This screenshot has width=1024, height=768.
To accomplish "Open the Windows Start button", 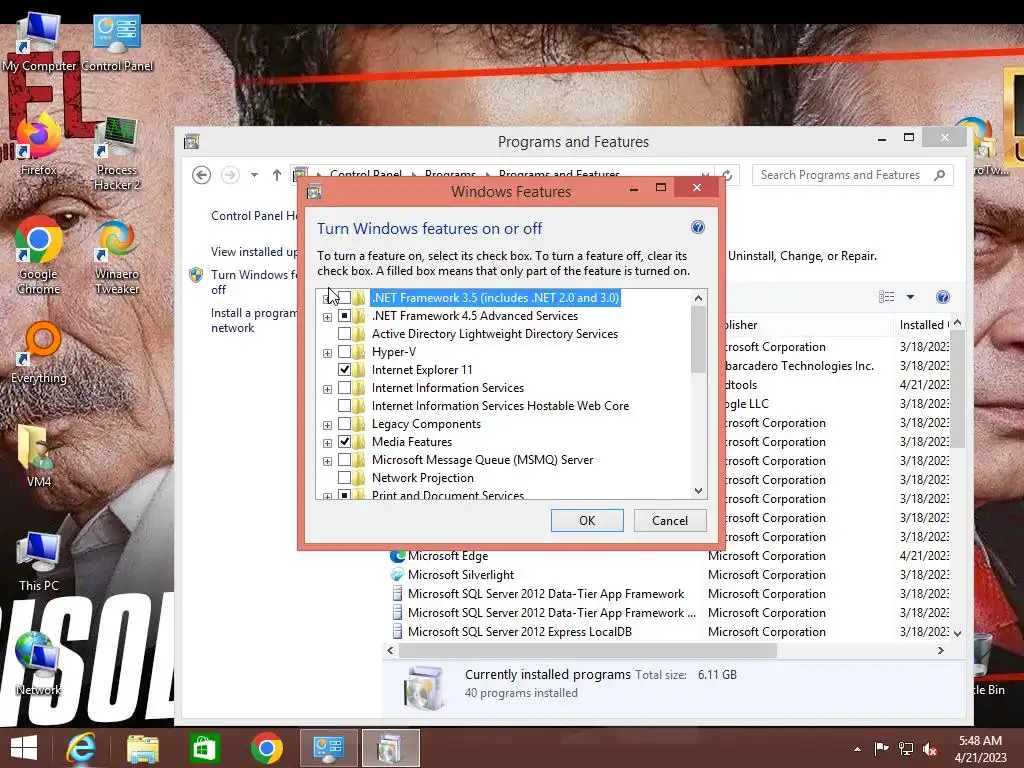I will pyautogui.click(x=24, y=748).
